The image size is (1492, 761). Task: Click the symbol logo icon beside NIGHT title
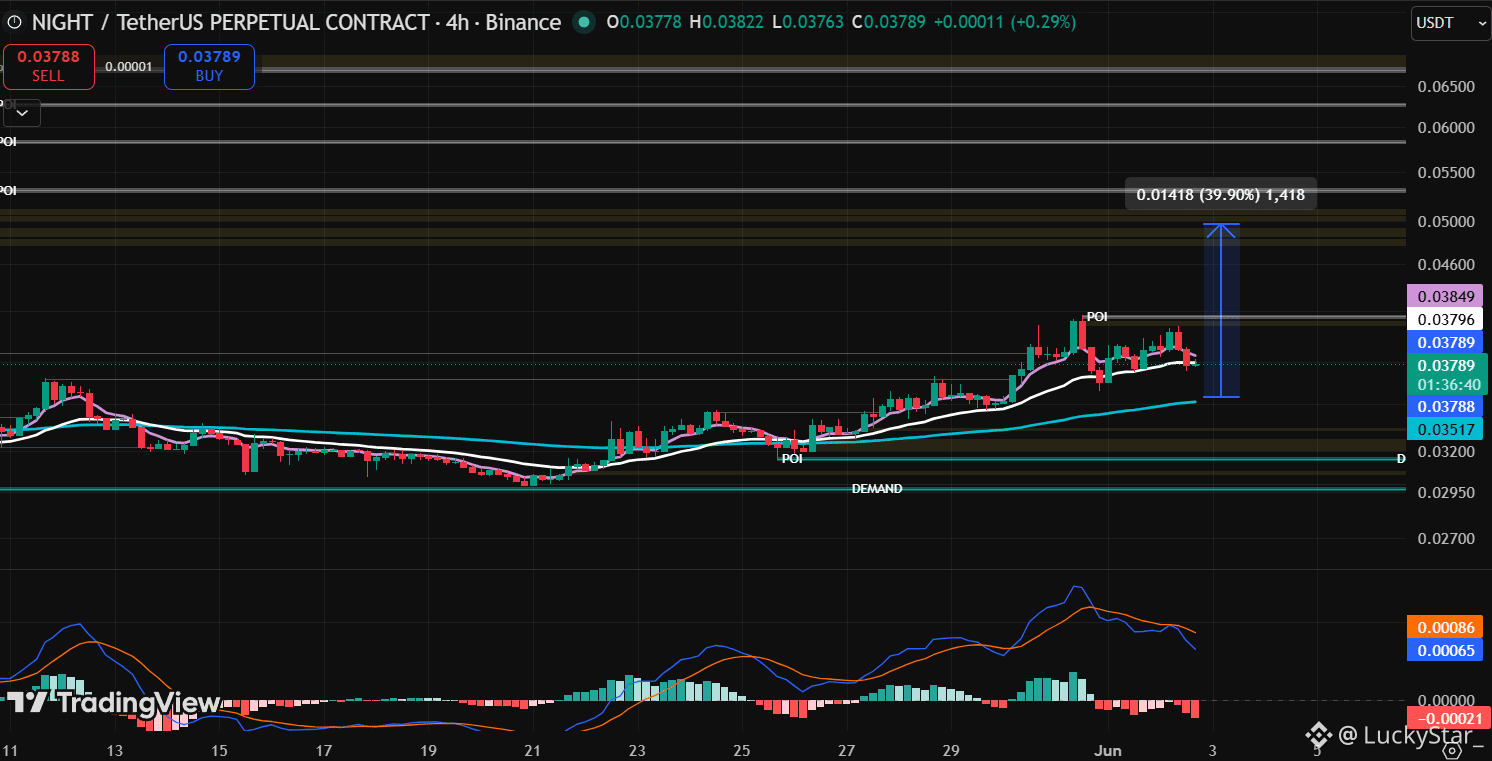pos(15,22)
